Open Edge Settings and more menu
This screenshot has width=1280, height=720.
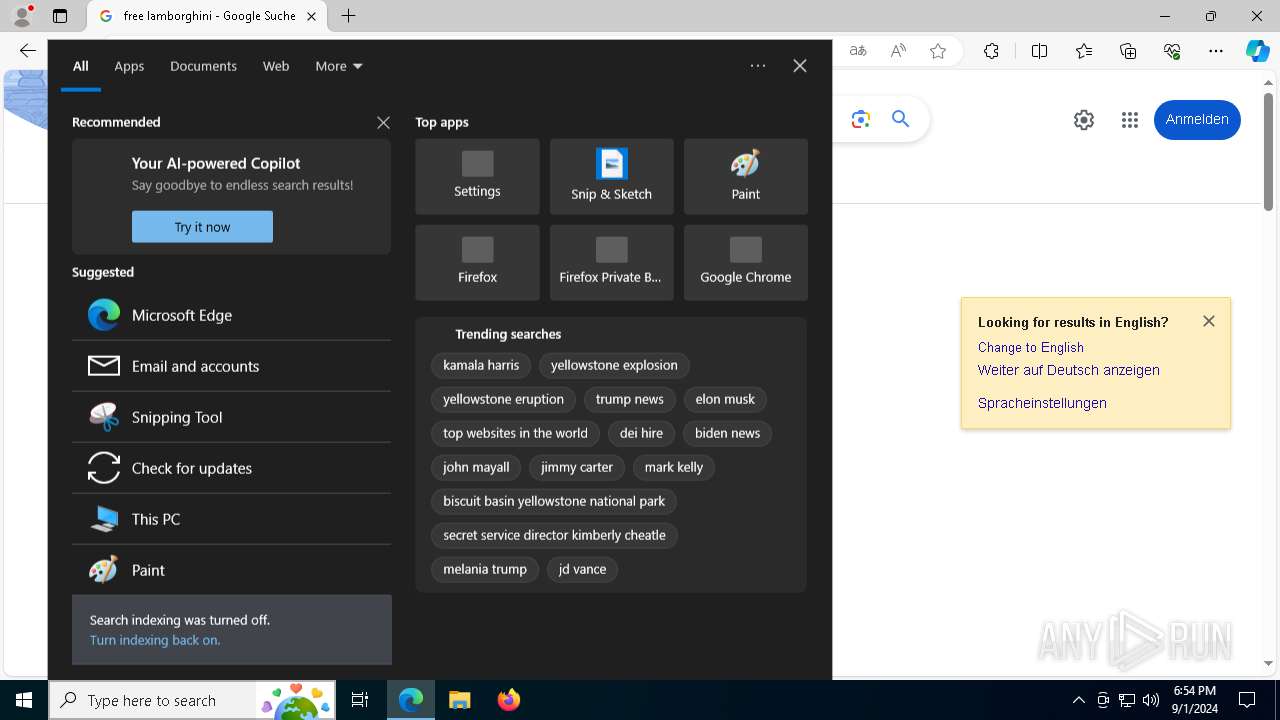pos(1216,51)
